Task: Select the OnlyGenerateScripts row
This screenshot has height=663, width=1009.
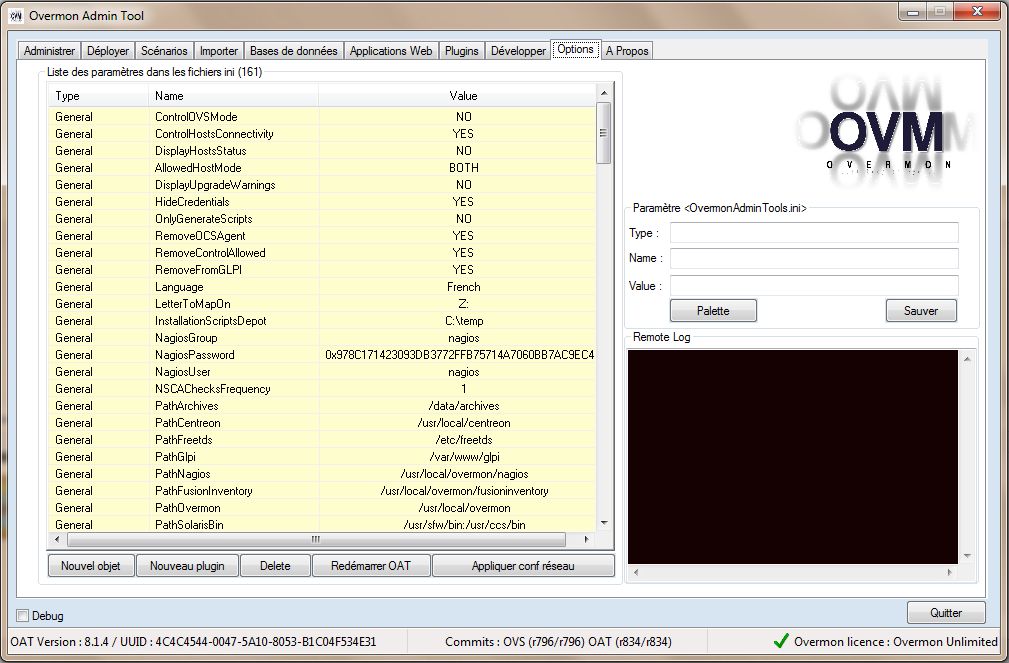Action: tap(322, 219)
